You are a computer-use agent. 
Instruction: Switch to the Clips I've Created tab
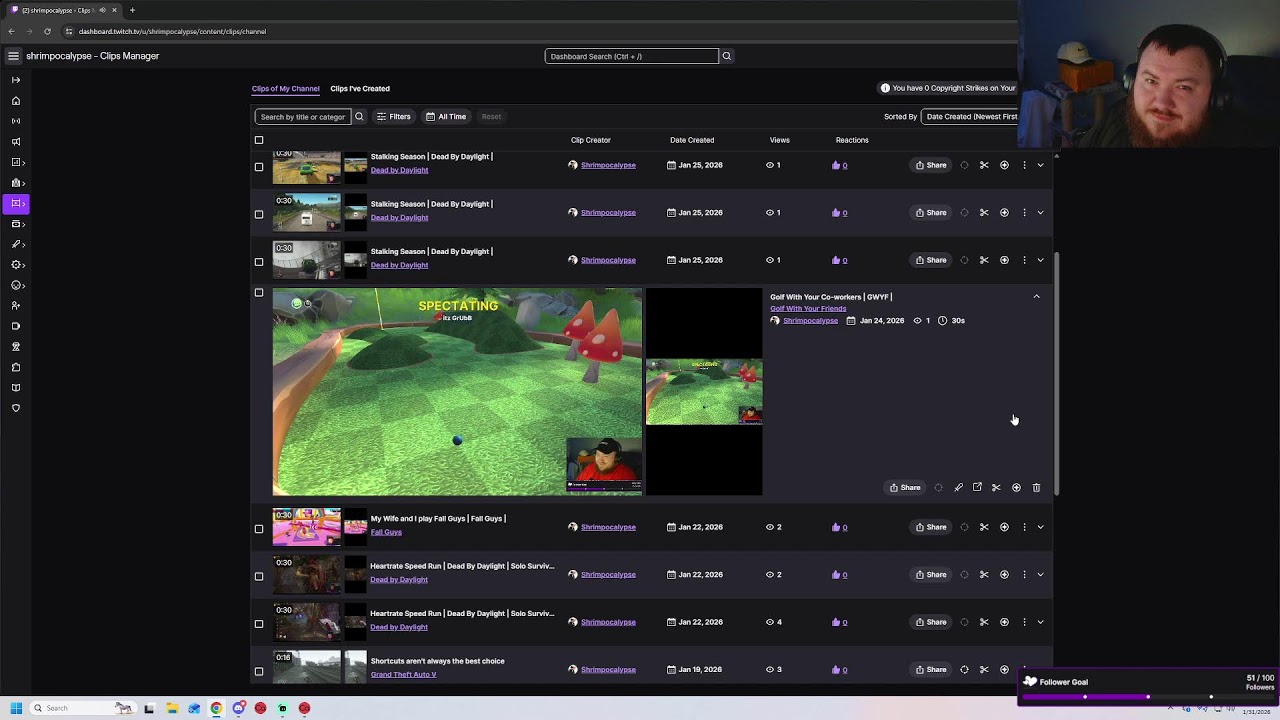click(x=360, y=89)
